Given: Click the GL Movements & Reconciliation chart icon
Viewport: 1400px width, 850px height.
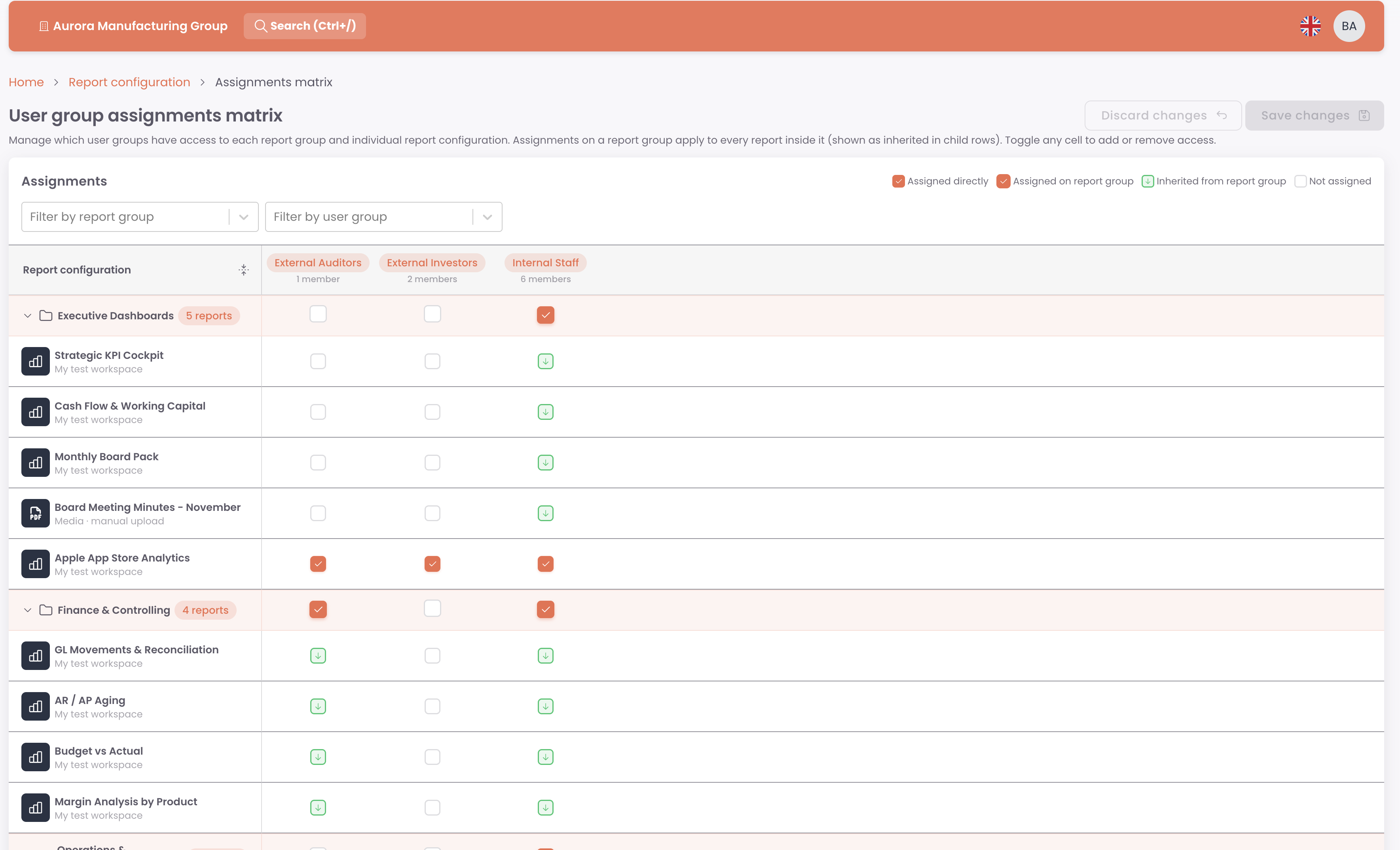Looking at the screenshot, I should click(x=35, y=656).
